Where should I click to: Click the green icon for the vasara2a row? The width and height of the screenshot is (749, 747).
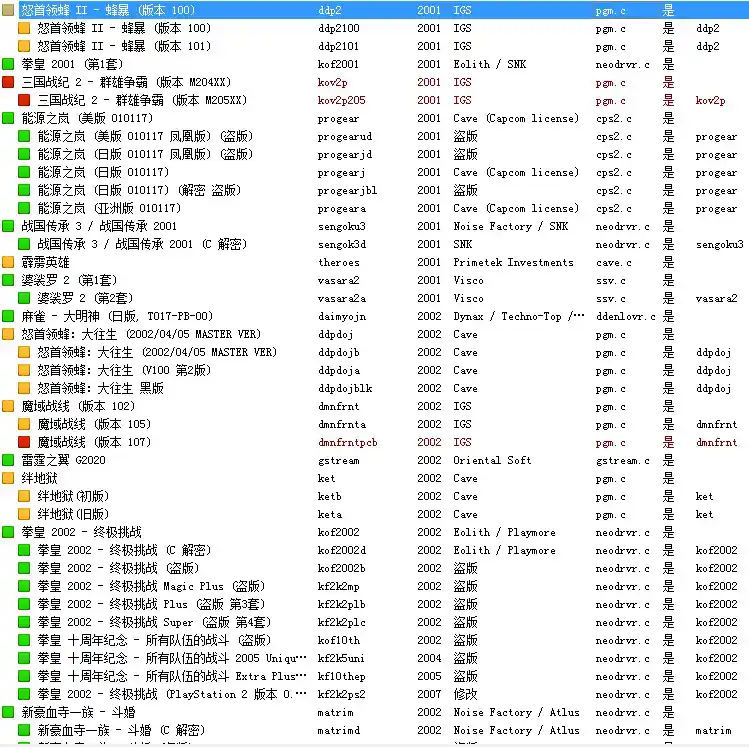tap(24, 298)
